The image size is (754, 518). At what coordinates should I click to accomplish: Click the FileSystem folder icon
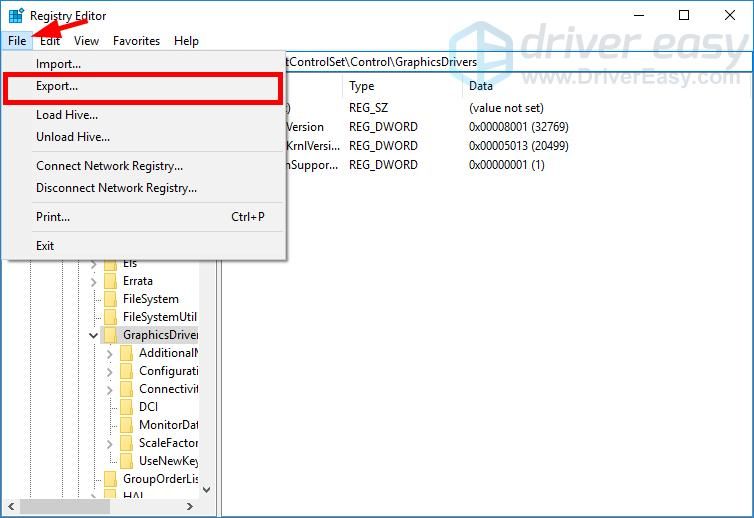point(111,299)
